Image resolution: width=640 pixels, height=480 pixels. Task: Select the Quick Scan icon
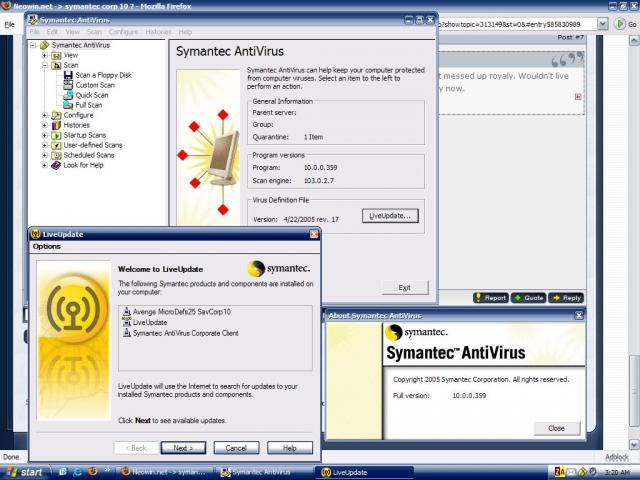[x=68, y=95]
